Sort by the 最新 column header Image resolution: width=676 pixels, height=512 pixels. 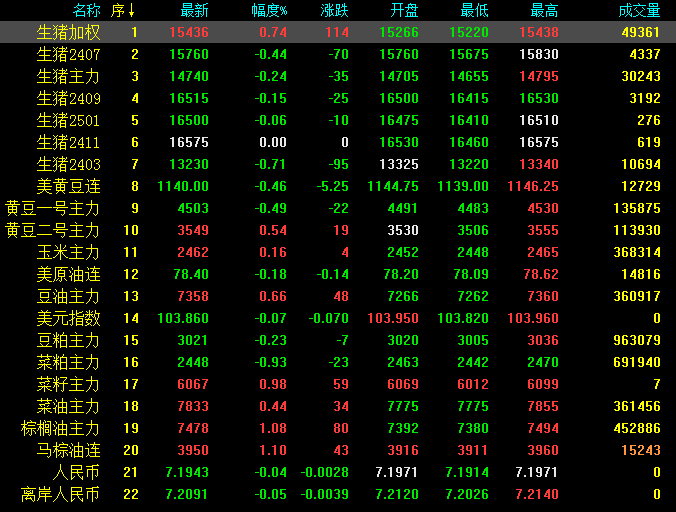tap(194, 10)
